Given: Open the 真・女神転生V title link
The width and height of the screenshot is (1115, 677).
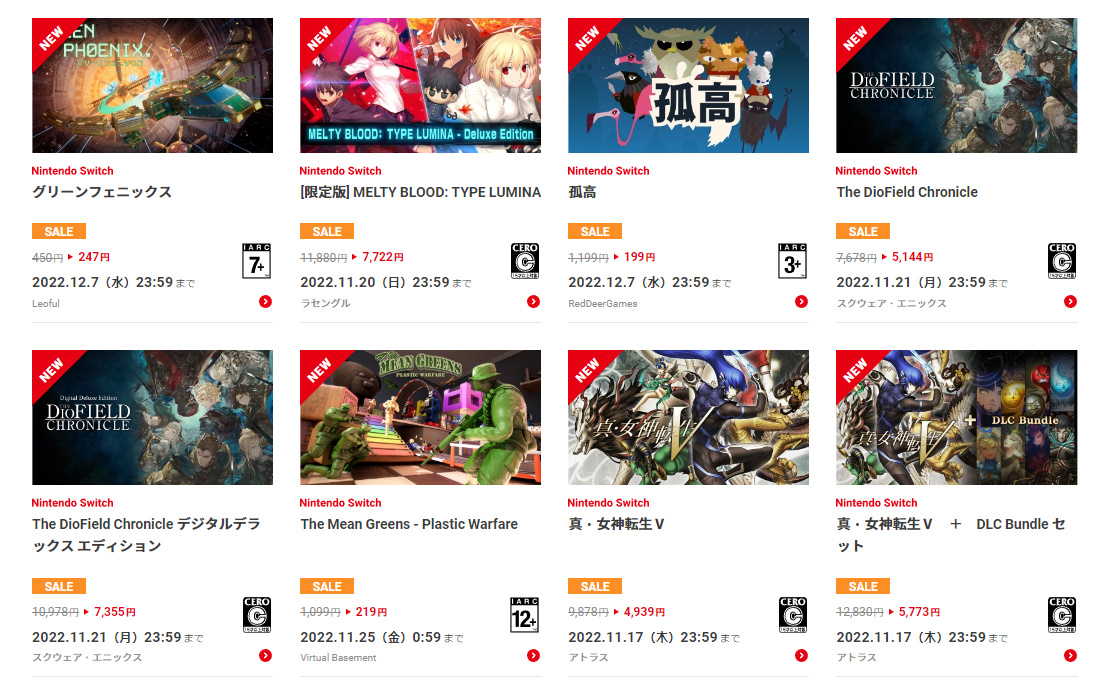Looking at the screenshot, I should click(616, 524).
